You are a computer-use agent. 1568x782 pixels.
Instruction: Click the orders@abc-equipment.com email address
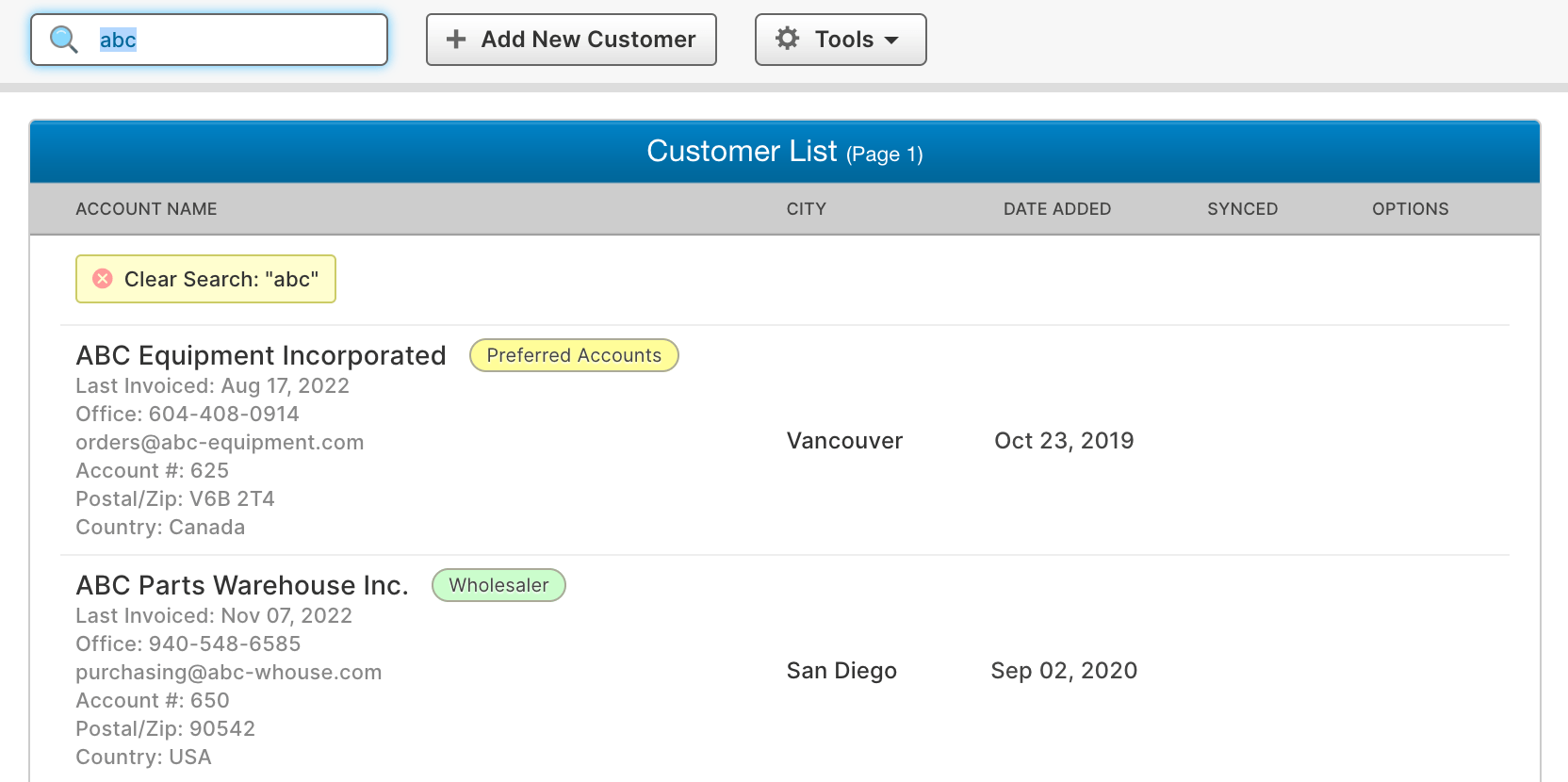(220, 442)
